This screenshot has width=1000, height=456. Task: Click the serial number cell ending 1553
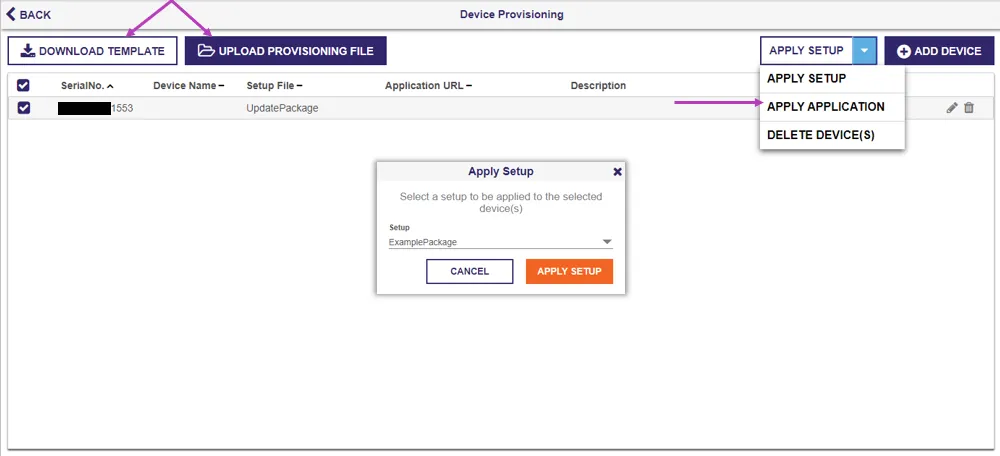point(95,108)
